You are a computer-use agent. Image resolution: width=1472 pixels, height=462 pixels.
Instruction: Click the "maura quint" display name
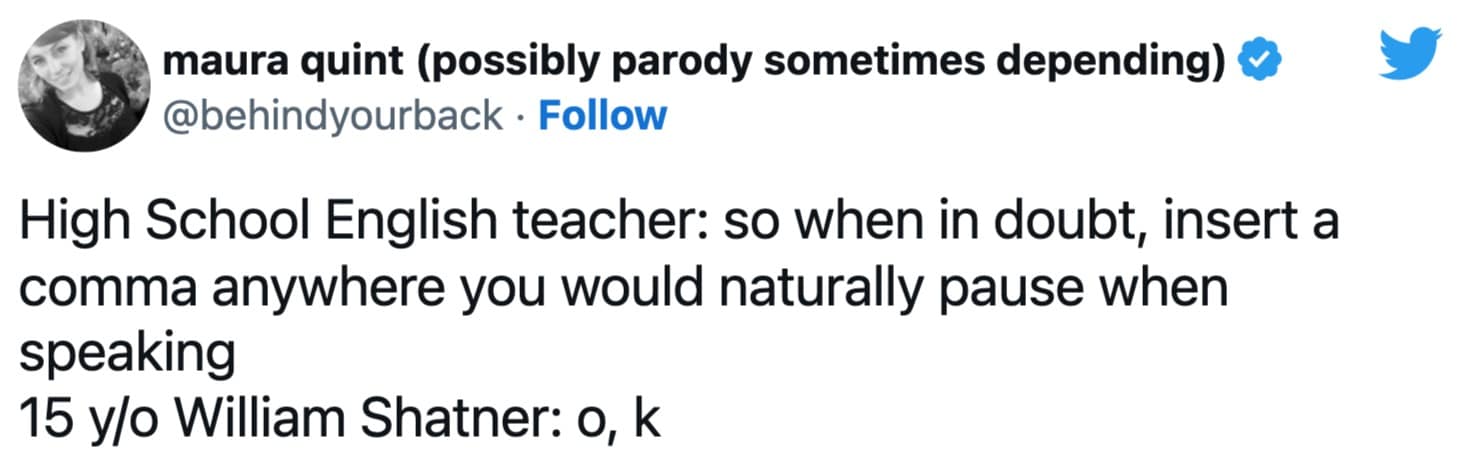click(x=280, y=62)
